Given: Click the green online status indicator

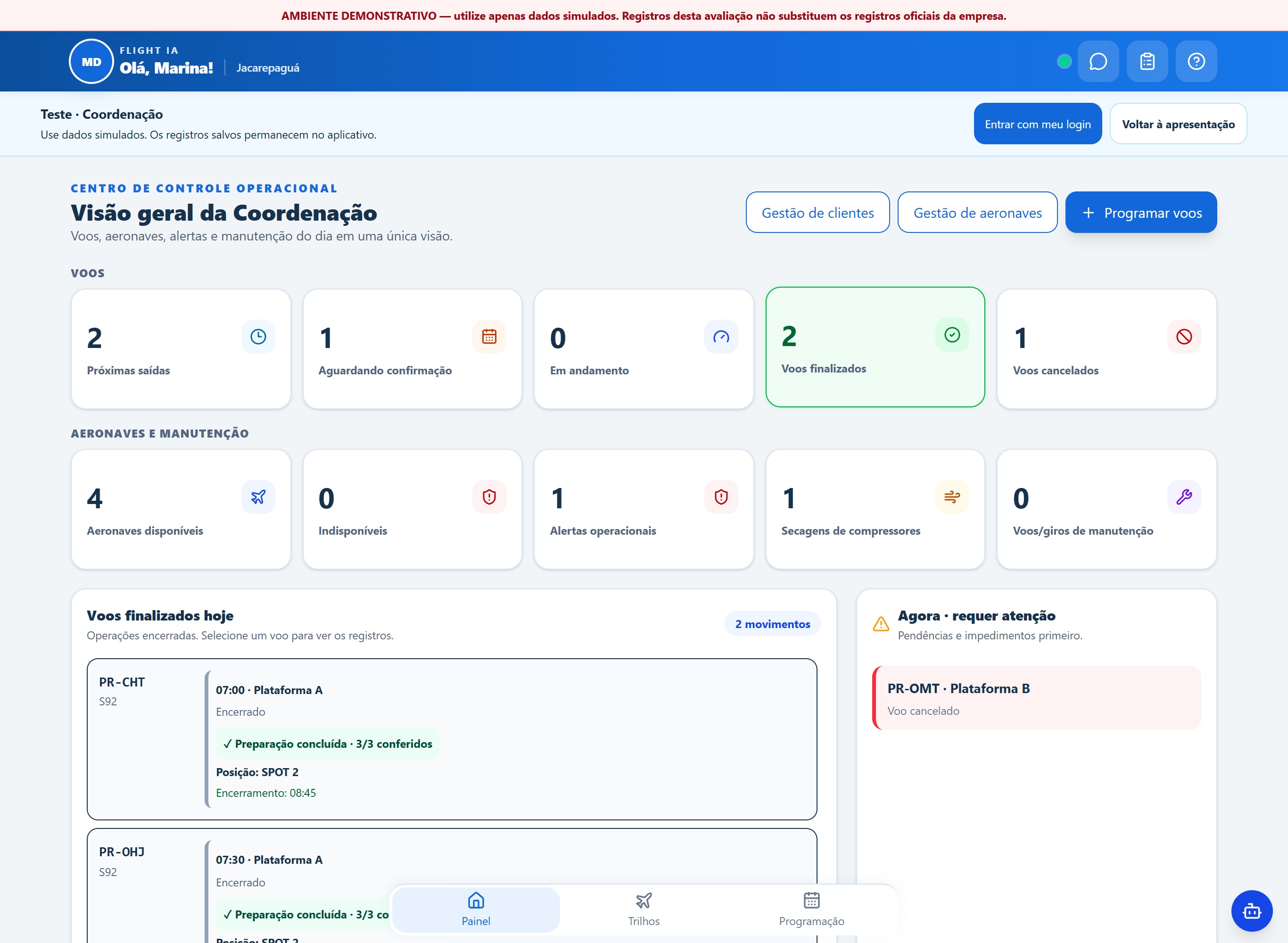Looking at the screenshot, I should 1064,61.
